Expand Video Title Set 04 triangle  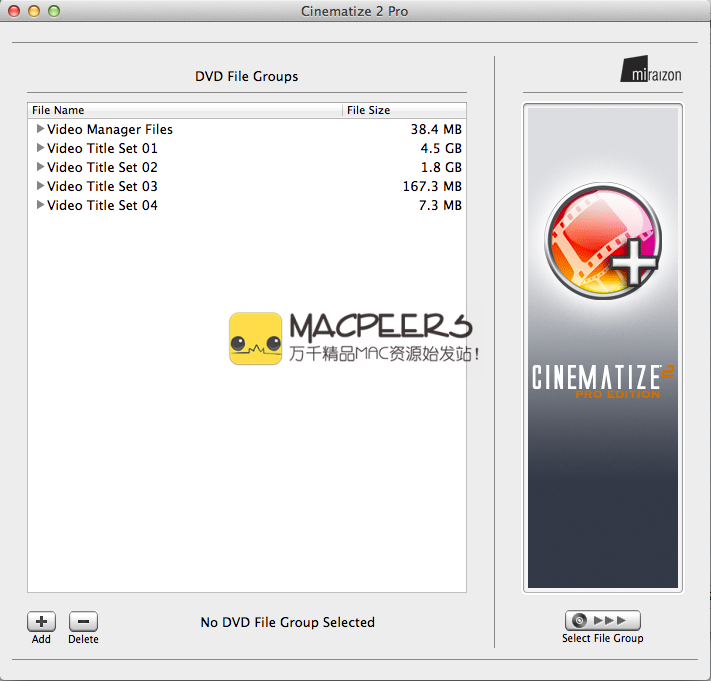pyautogui.click(x=40, y=205)
